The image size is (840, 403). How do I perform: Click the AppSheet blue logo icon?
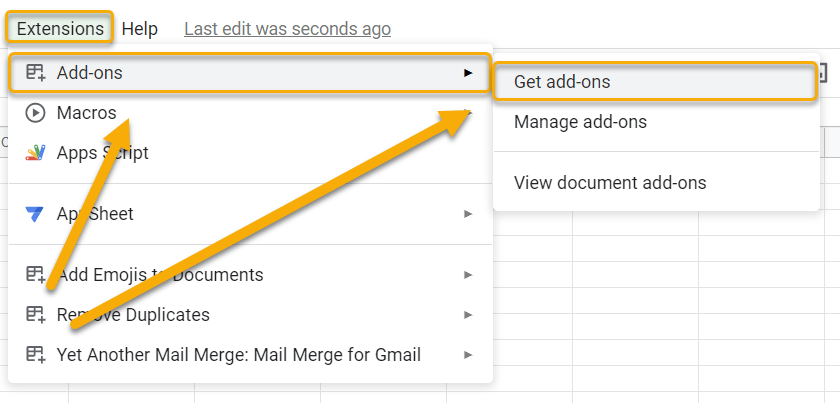pos(35,214)
